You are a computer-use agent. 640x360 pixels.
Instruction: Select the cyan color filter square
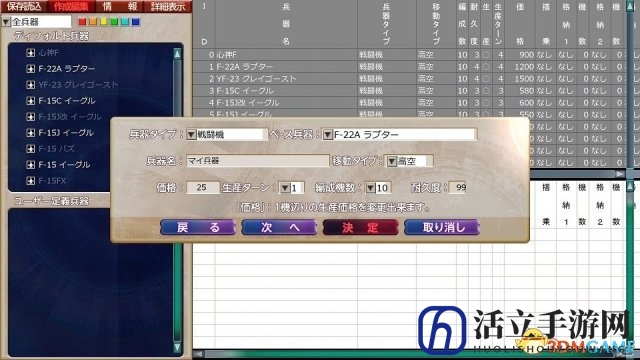(x=125, y=22)
